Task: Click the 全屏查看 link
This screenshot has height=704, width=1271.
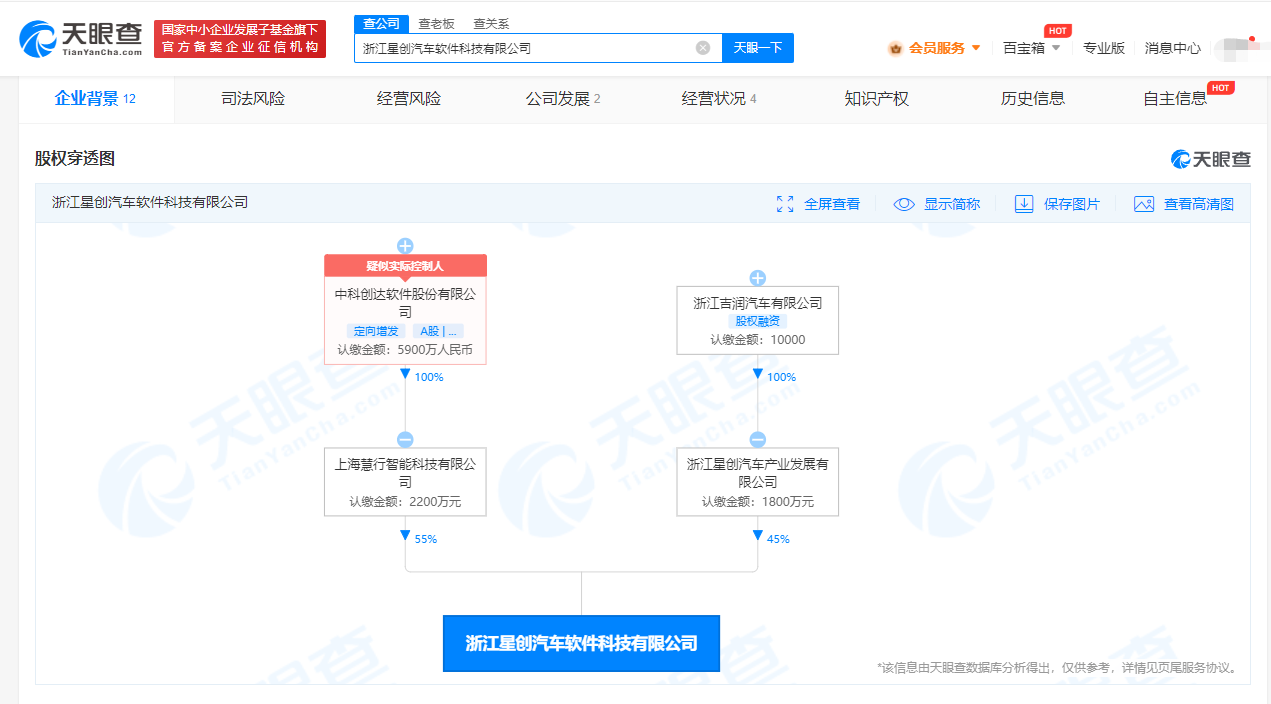Action: 832,204
